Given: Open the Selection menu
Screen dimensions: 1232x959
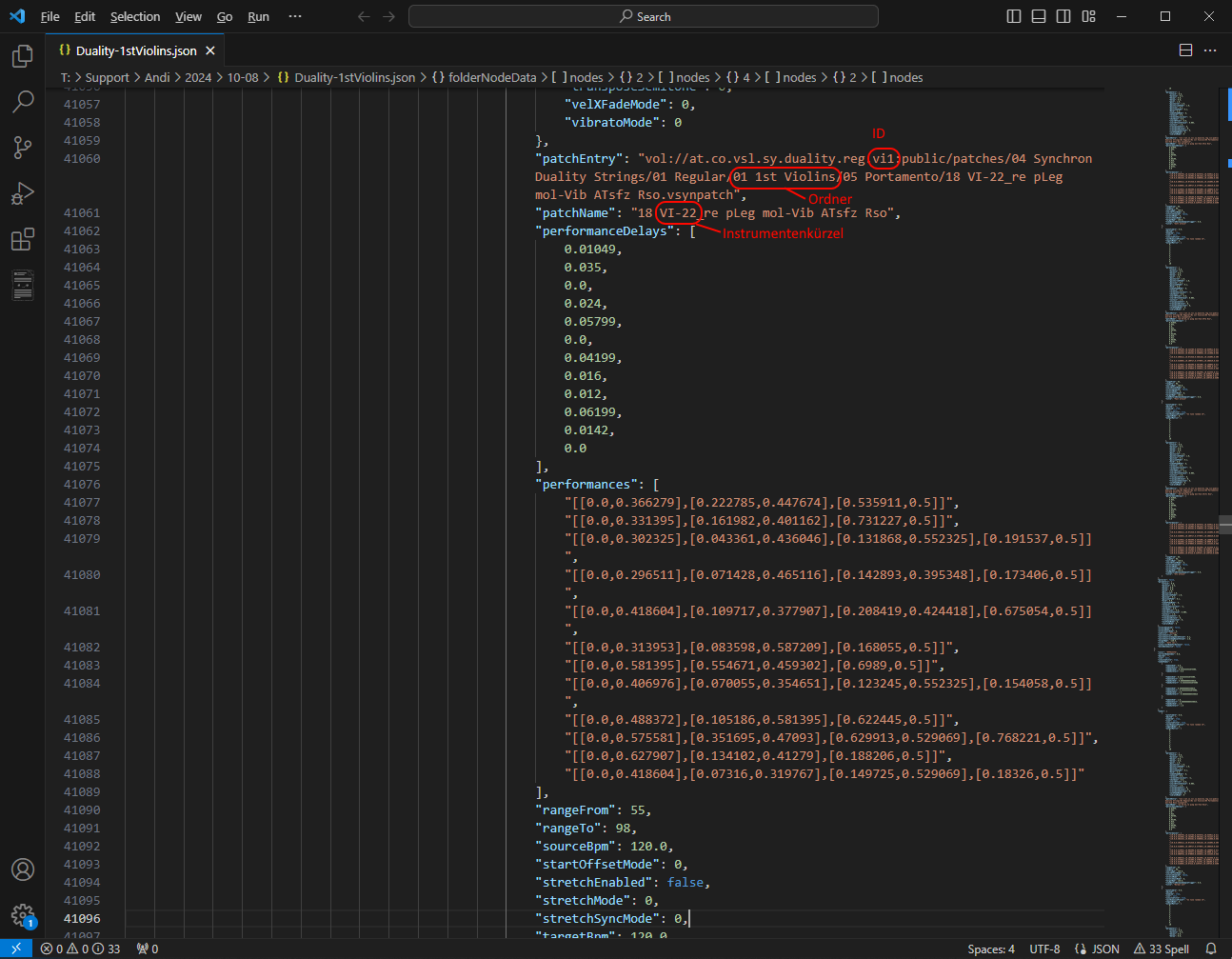Looking at the screenshot, I should [x=135, y=16].
